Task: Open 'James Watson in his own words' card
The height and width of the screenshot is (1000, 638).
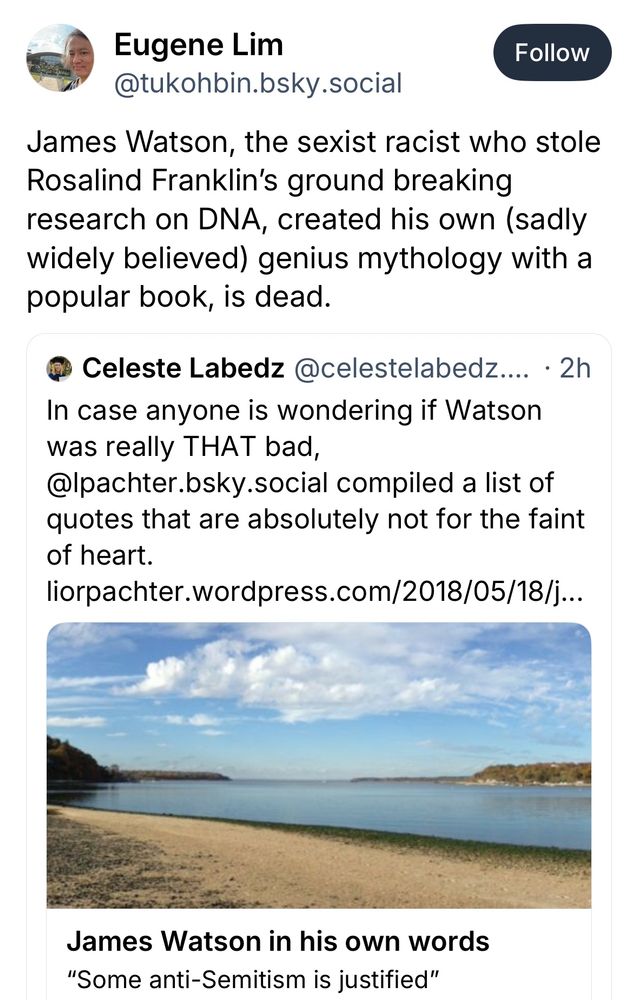Action: tap(276, 940)
